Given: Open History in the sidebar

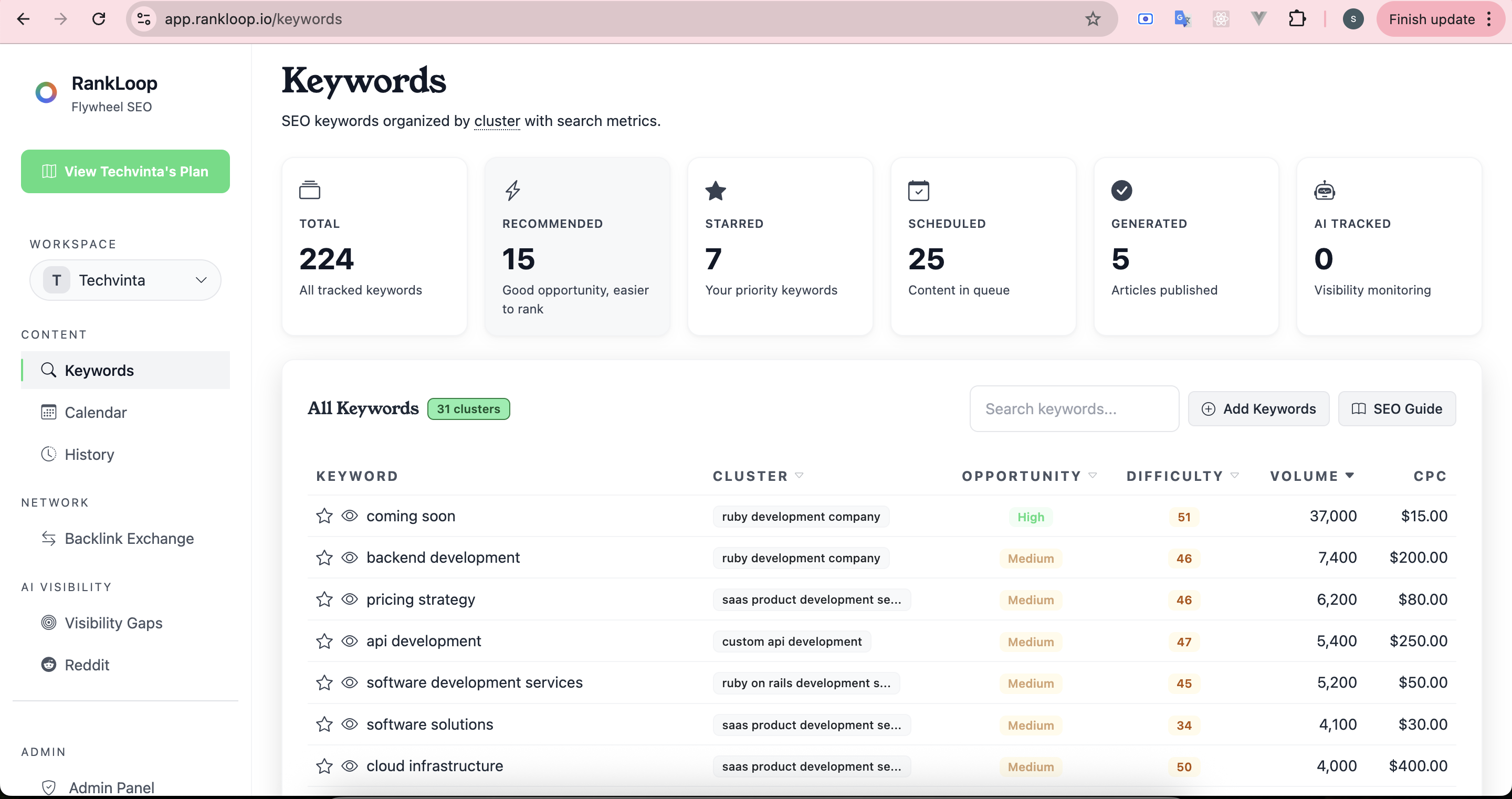Looking at the screenshot, I should tap(125, 455).
